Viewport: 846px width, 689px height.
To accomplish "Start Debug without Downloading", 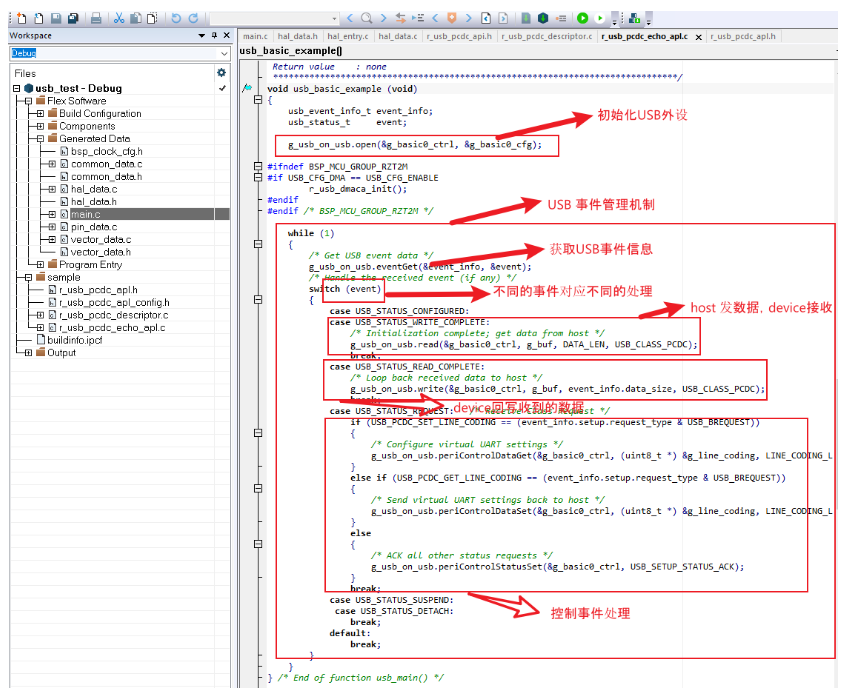I will click(x=599, y=18).
